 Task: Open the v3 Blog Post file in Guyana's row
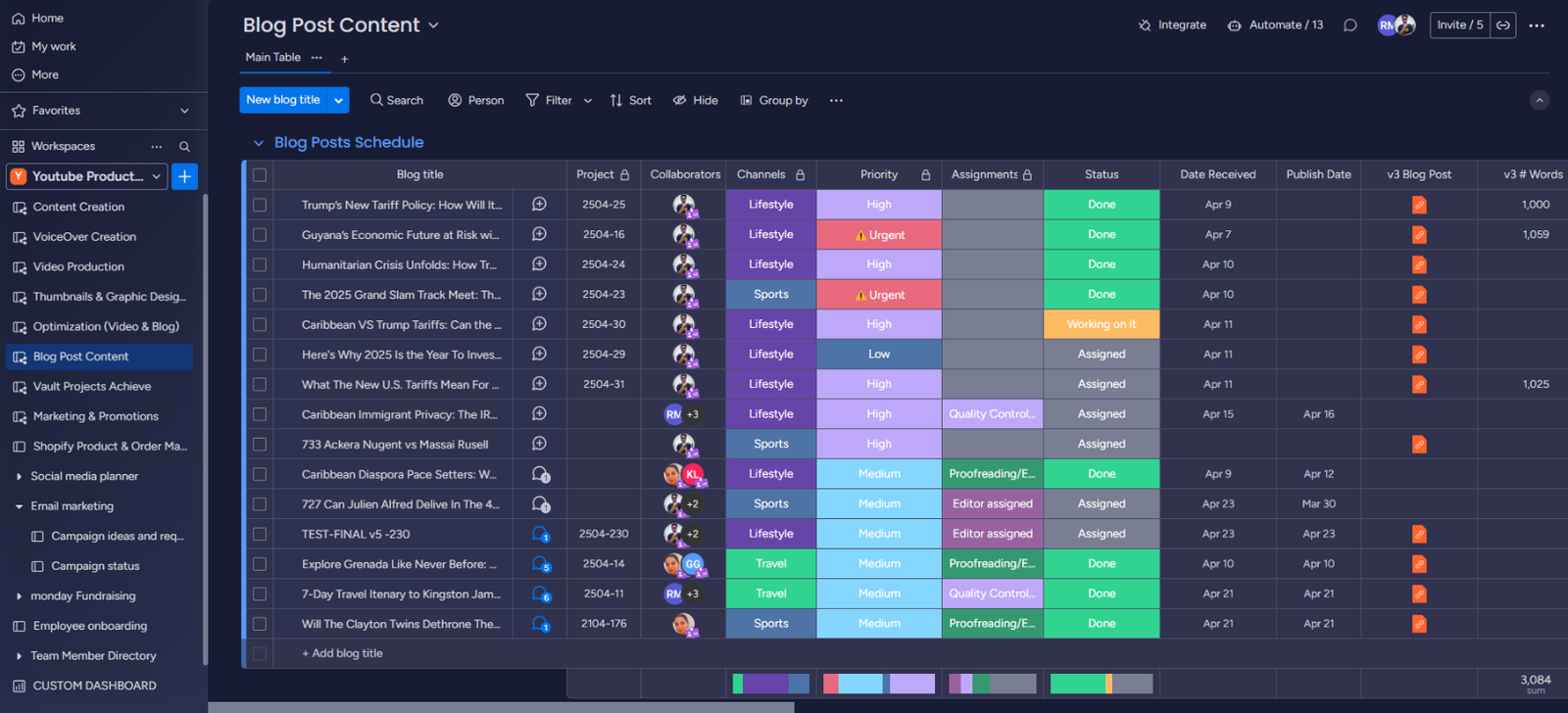[1418, 235]
